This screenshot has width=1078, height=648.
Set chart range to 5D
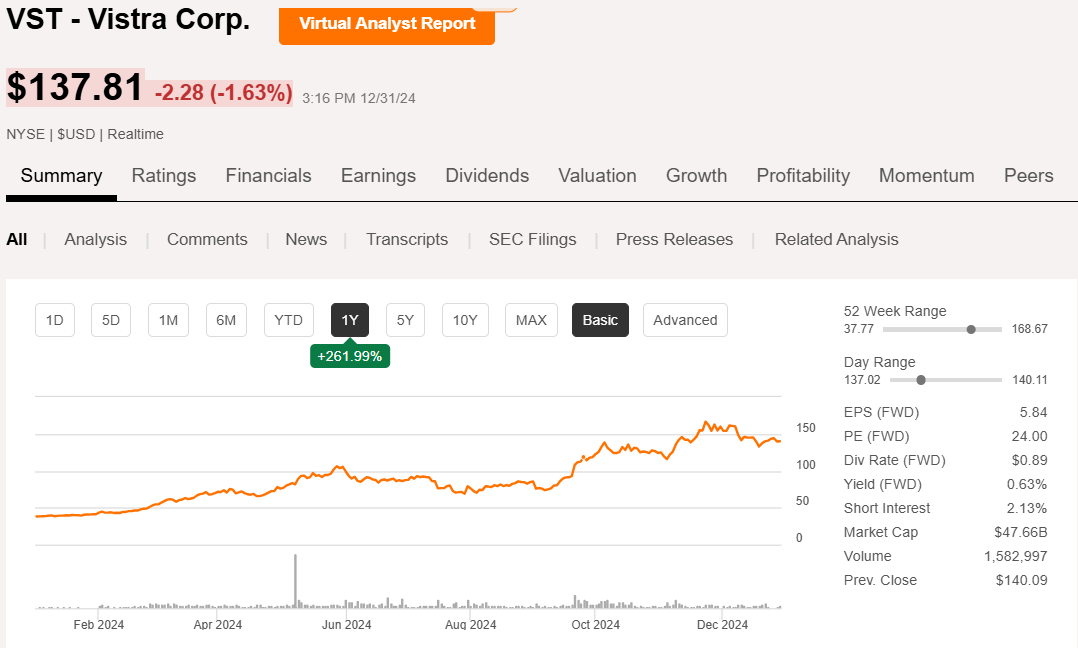(111, 320)
